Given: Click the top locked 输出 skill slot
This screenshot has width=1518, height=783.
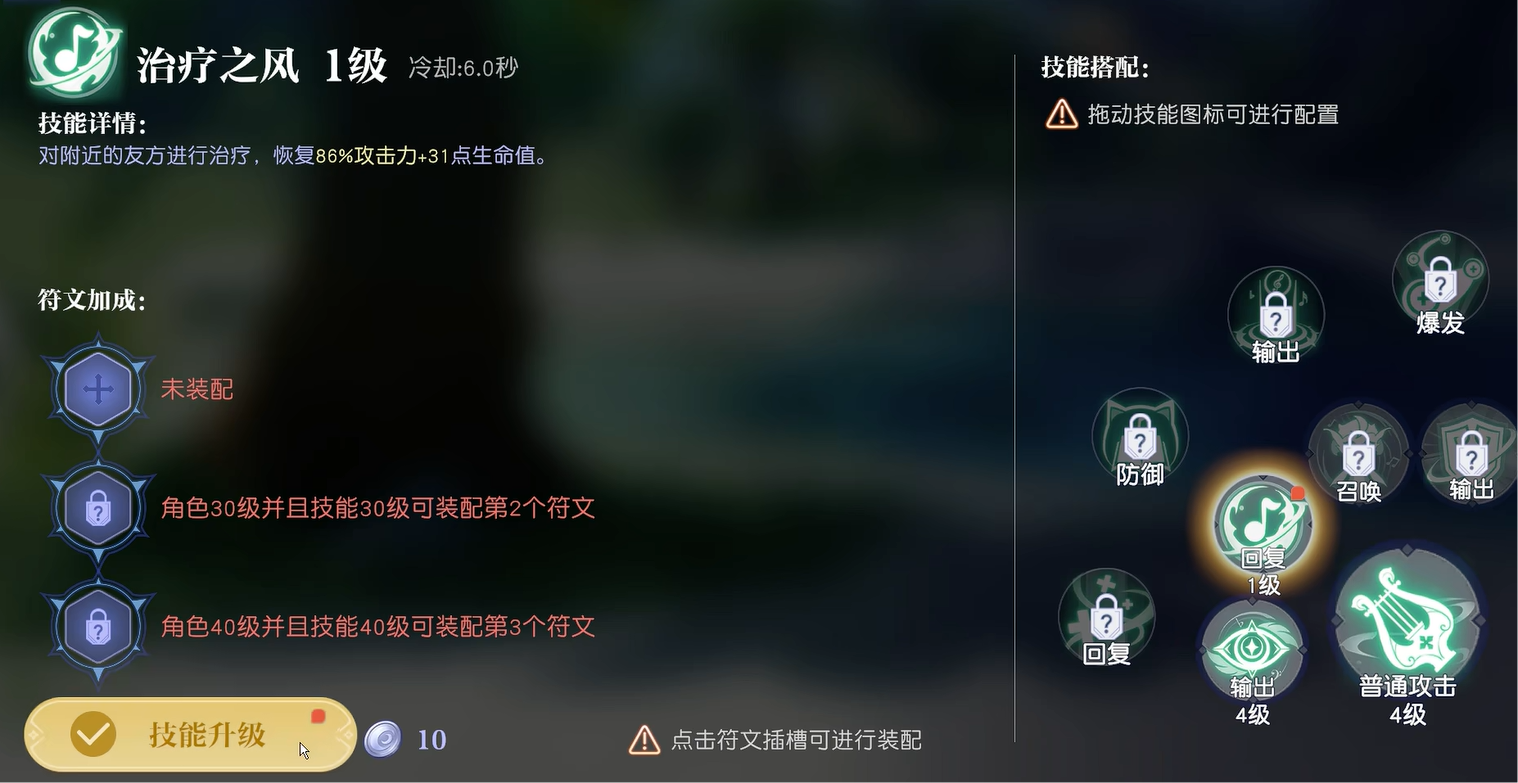Looking at the screenshot, I should click(1276, 315).
